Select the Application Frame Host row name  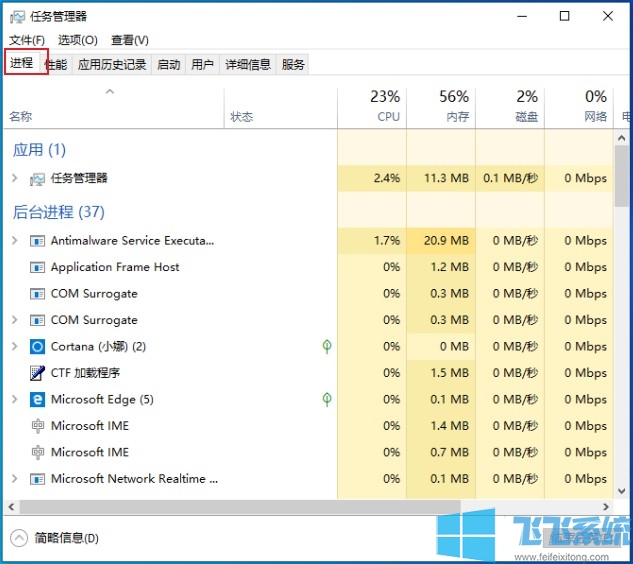(x=115, y=267)
